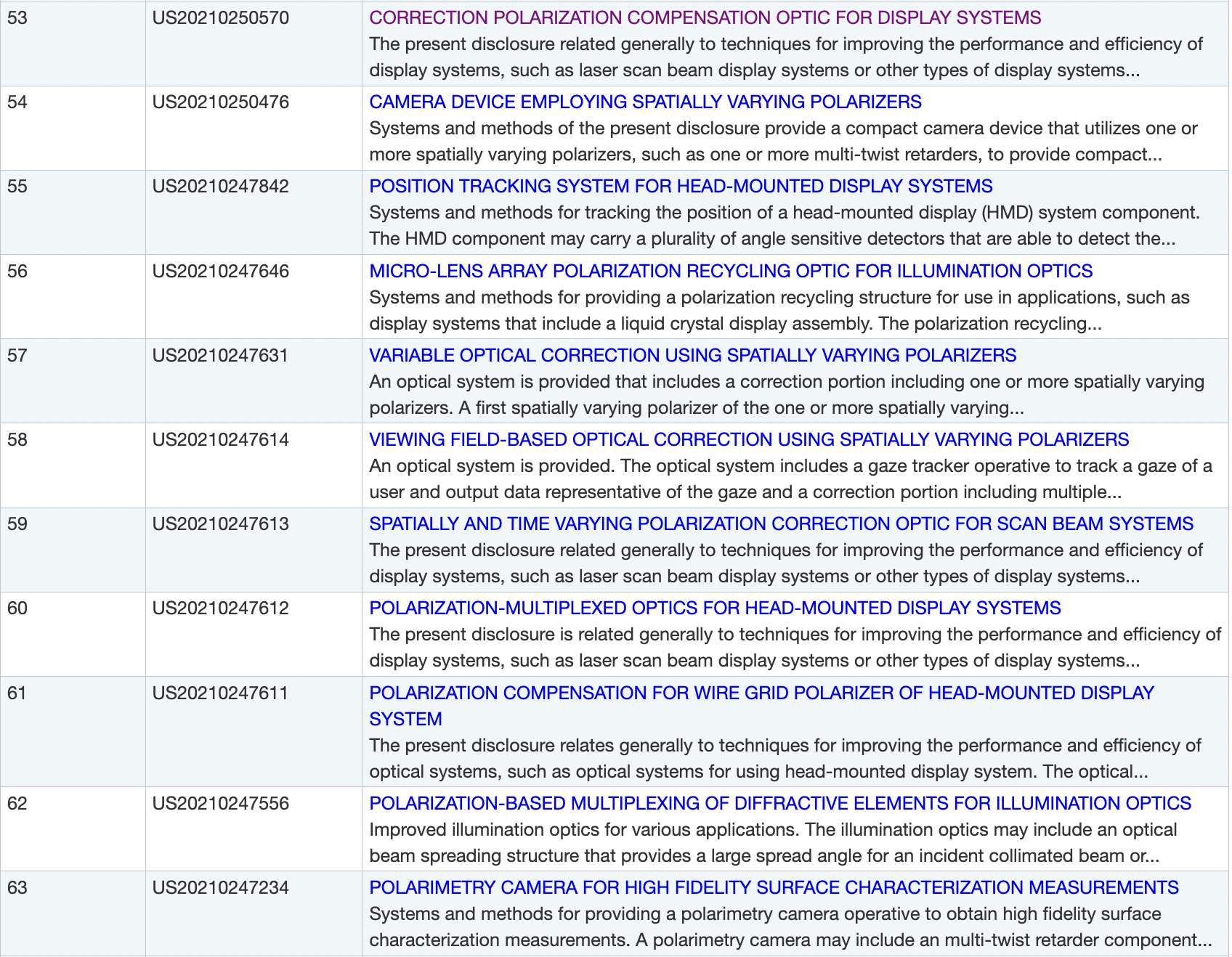Select patent number US20210247613

click(x=221, y=524)
